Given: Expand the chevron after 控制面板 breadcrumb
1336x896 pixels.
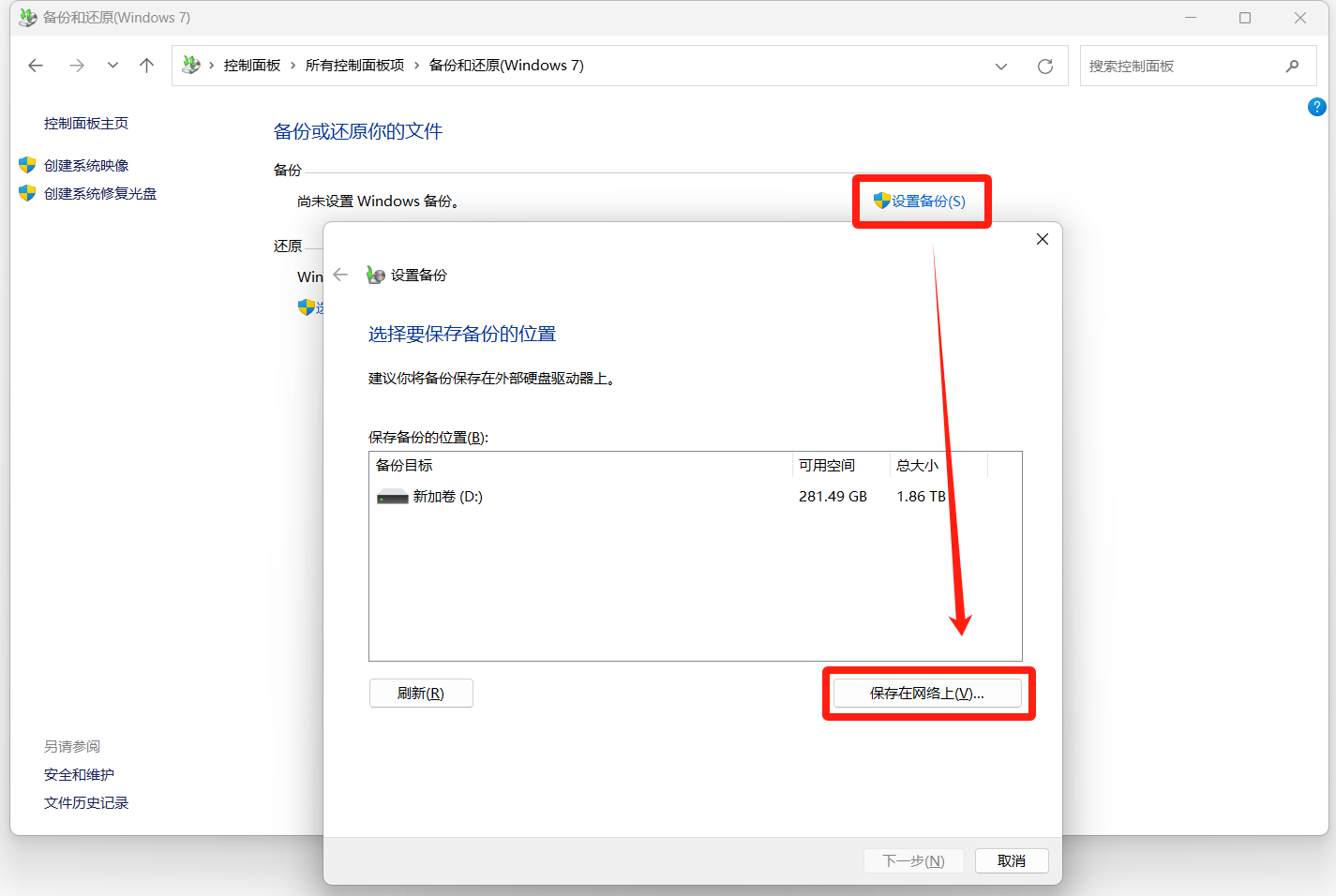Looking at the screenshot, I should pos(293,66).
